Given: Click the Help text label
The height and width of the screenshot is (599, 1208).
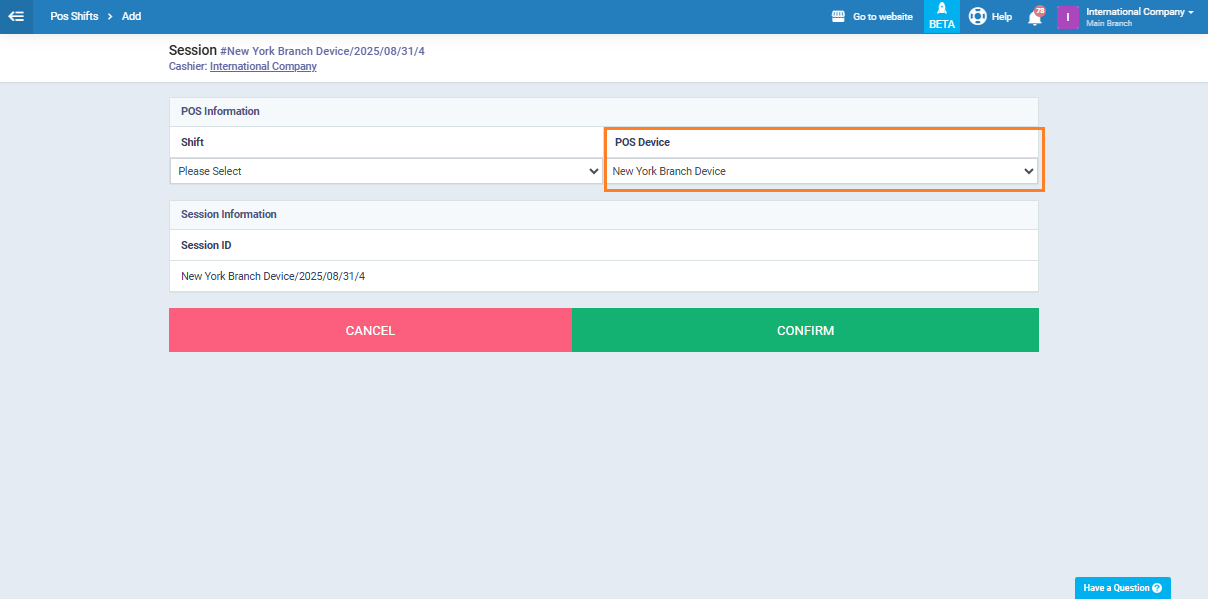Looking at the screenshot, I should click(x=1001, y=17).
